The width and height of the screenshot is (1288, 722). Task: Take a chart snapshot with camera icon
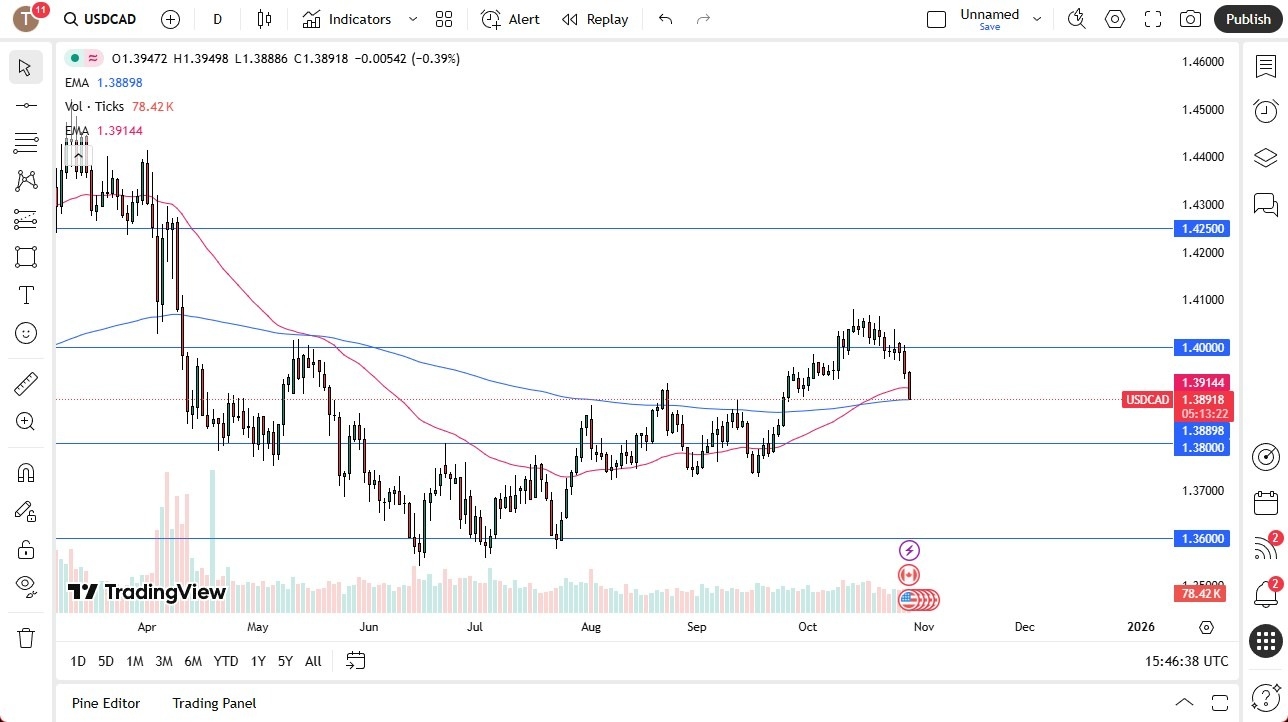coord(1190,18)
